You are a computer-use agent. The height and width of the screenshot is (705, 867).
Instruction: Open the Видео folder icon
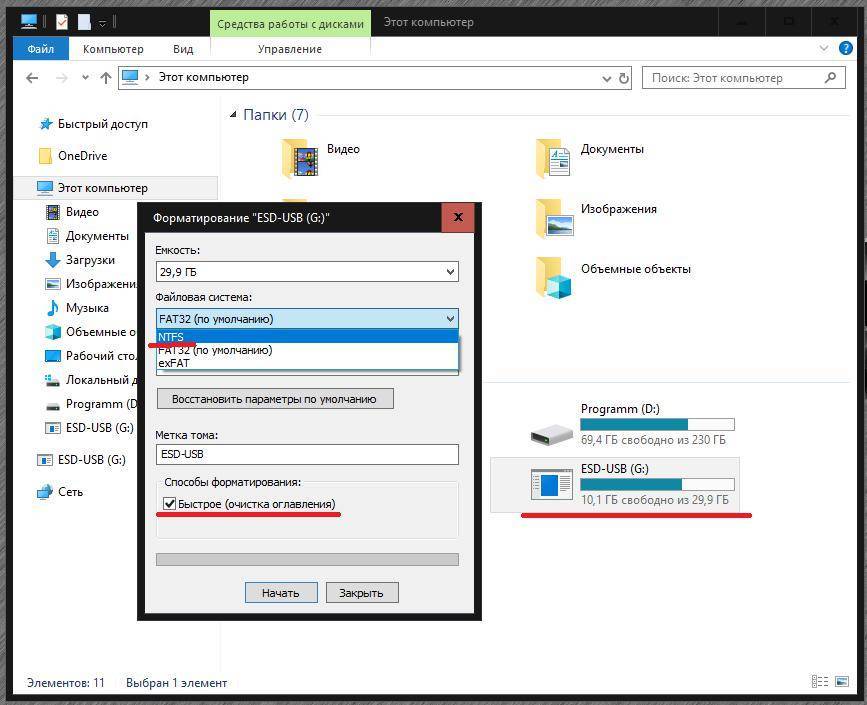tap(300, 157)
